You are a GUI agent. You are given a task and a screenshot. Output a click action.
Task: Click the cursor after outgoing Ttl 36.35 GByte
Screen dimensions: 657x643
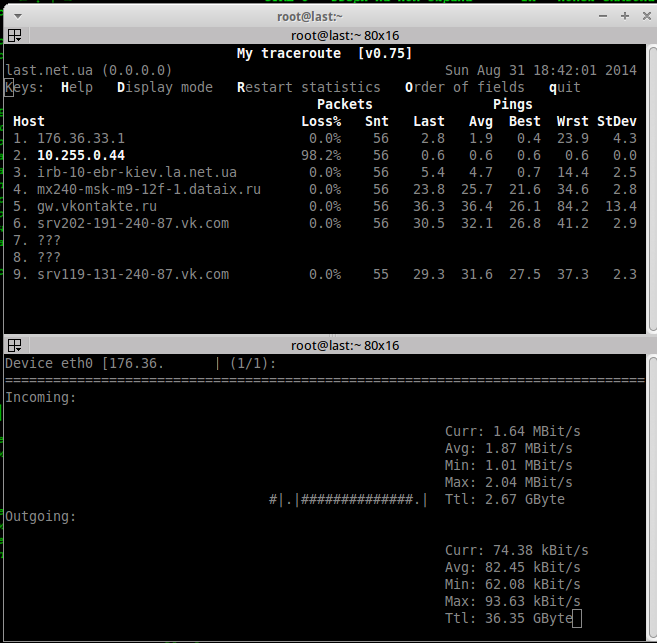[577, 619]
